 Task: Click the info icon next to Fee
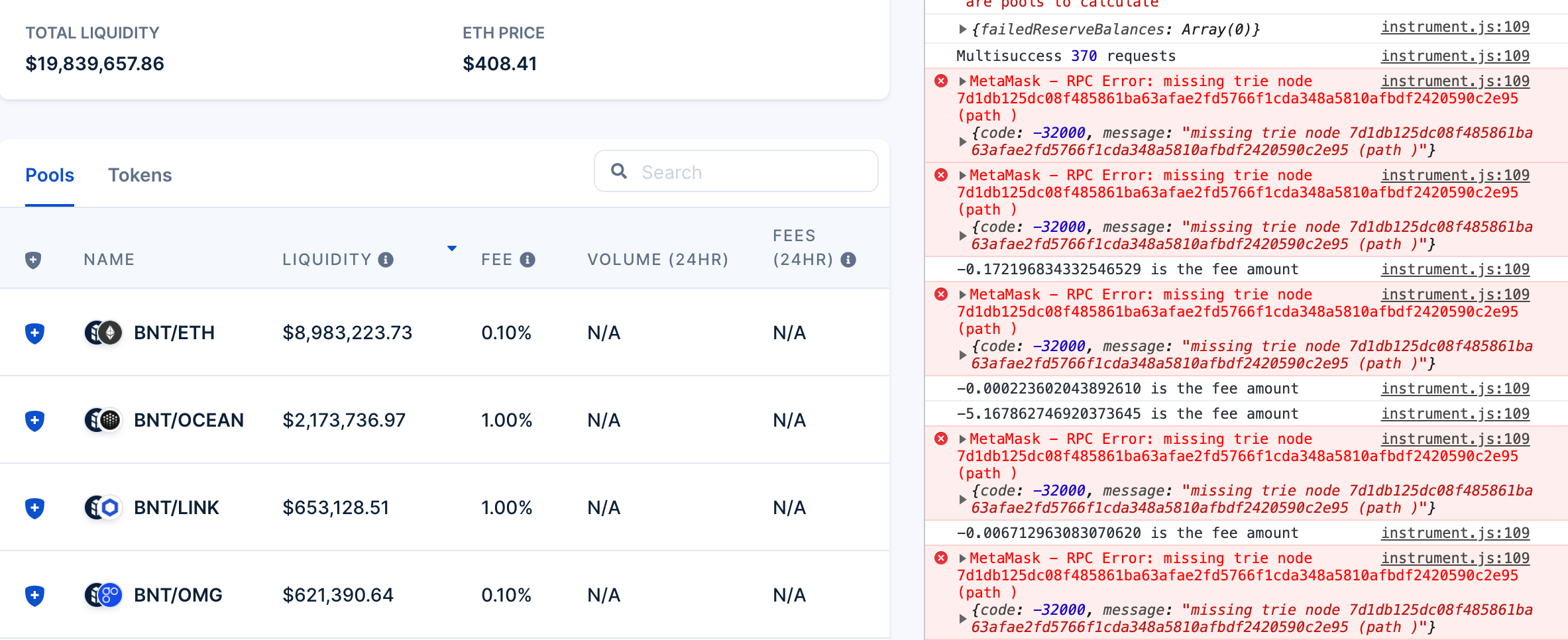pos(528,260)
